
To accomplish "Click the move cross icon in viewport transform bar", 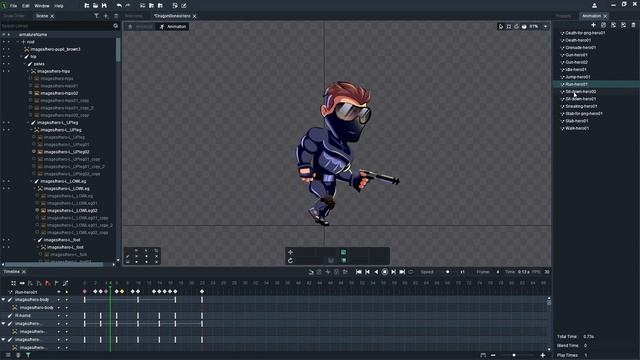I will (x=290, y=252).
